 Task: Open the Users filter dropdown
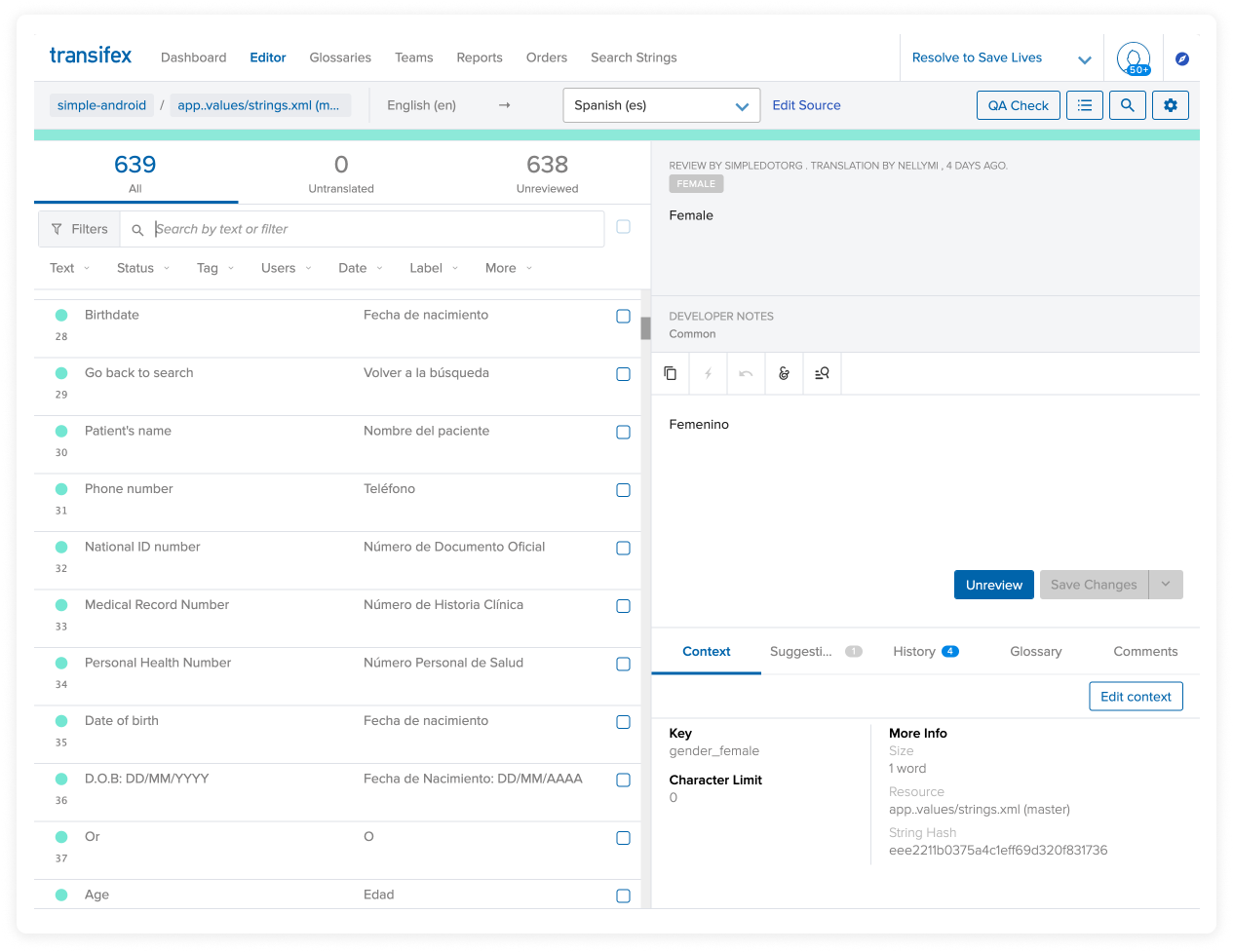pos(287,268)
